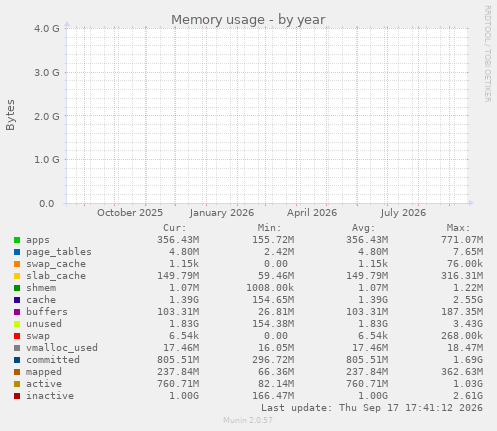Click the 'January 2026' axis label
This screenshot has width=497, height=431.
[222, 213]
